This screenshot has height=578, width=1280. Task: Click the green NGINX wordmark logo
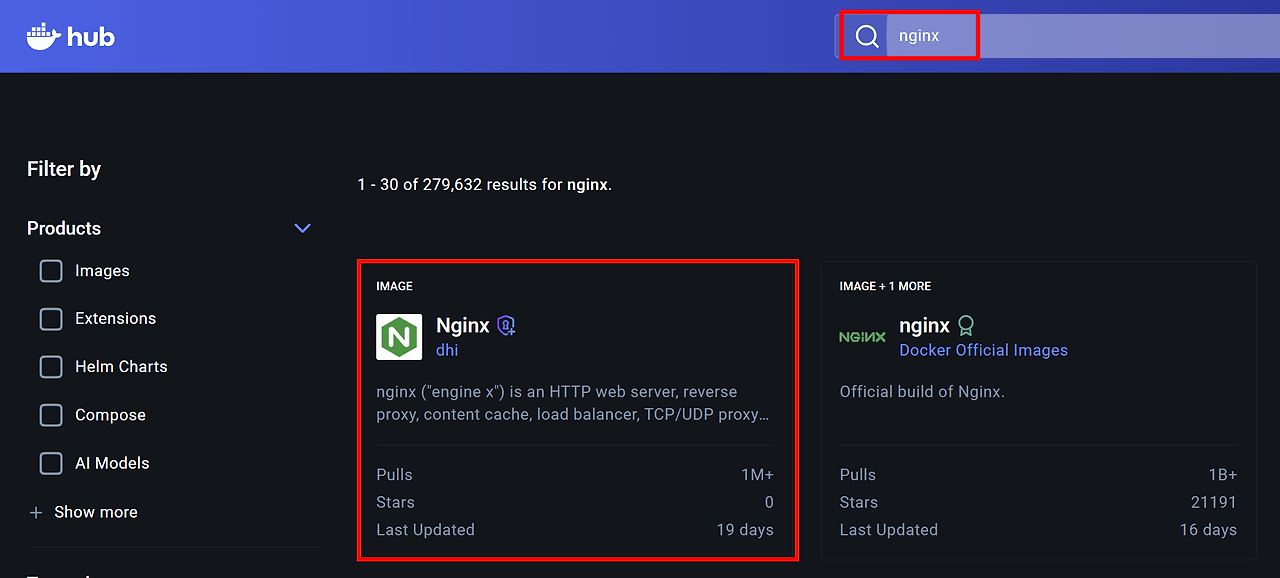point(862,337)
